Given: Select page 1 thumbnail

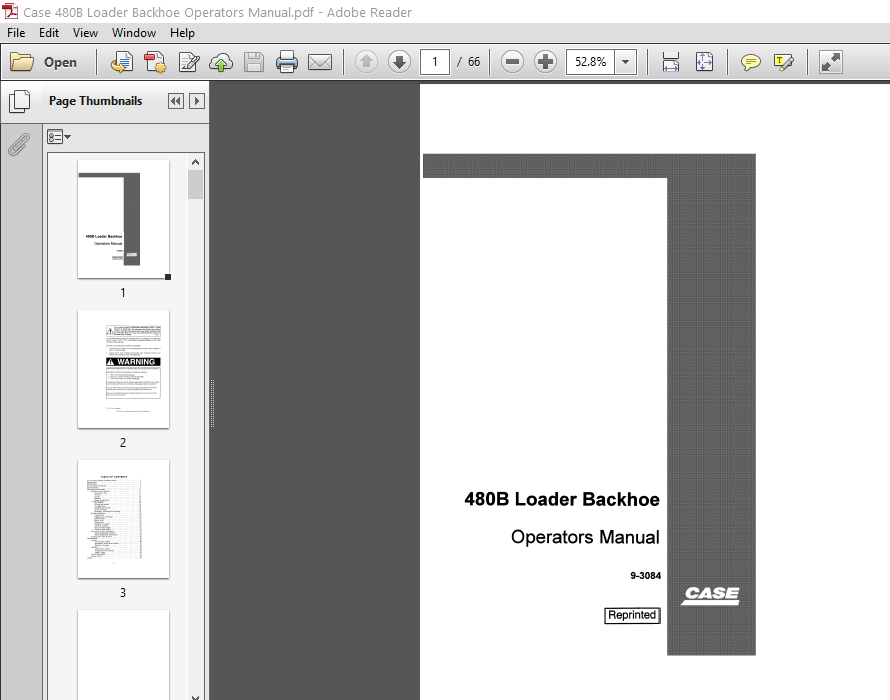Looking at the screenshot, I should 123,219.
